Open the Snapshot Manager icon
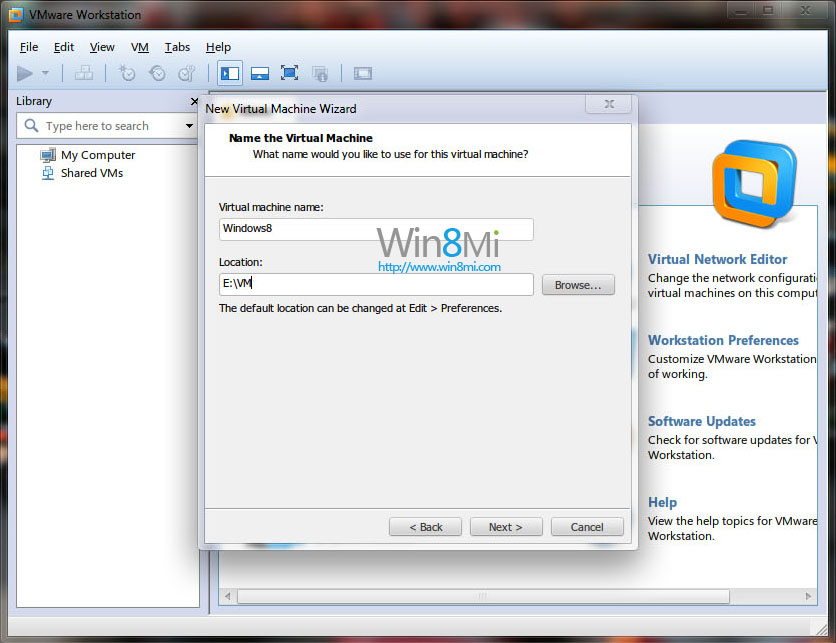Screen dimensions: 836x643 point(187,73)
